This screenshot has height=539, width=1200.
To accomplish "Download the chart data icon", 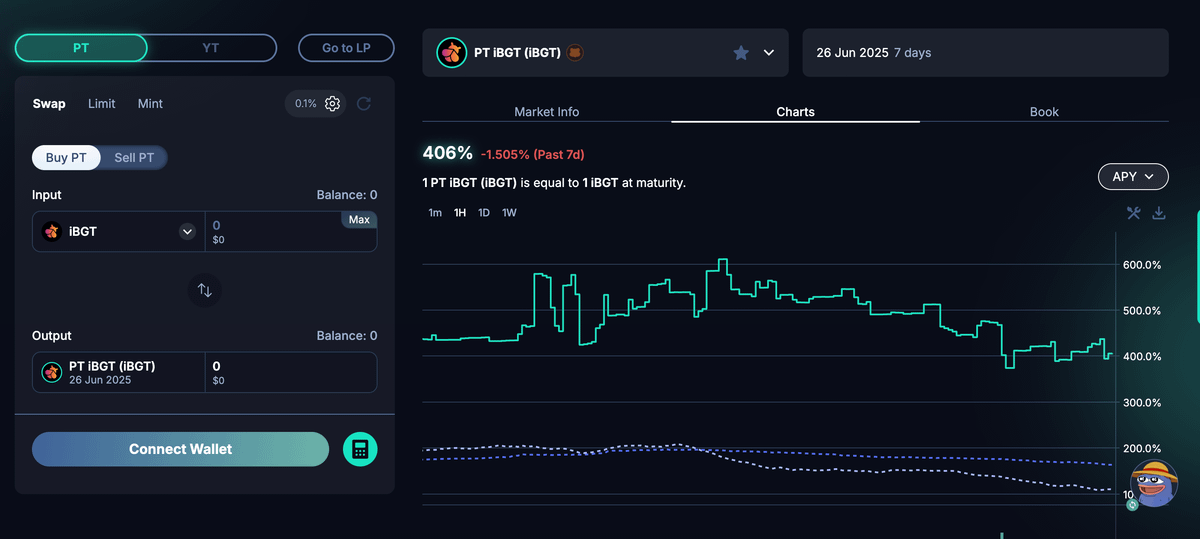I will coord(1159,213).
